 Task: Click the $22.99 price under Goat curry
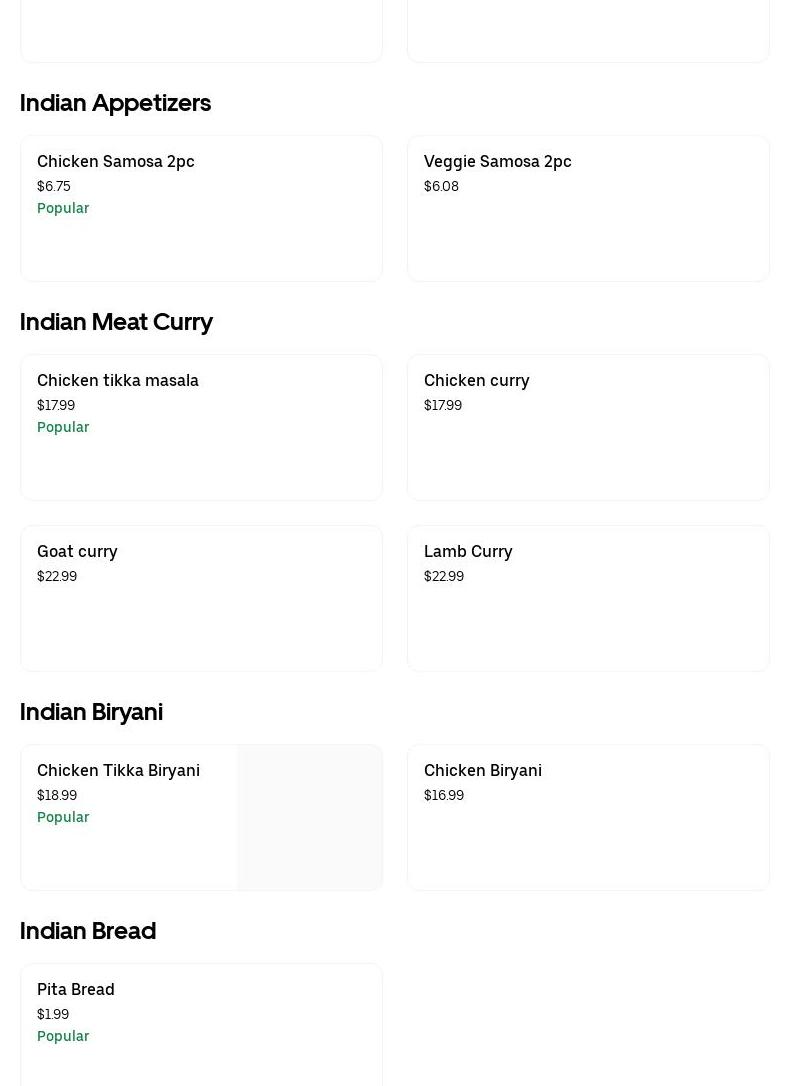pyautogui.click(x=57, y=576)
